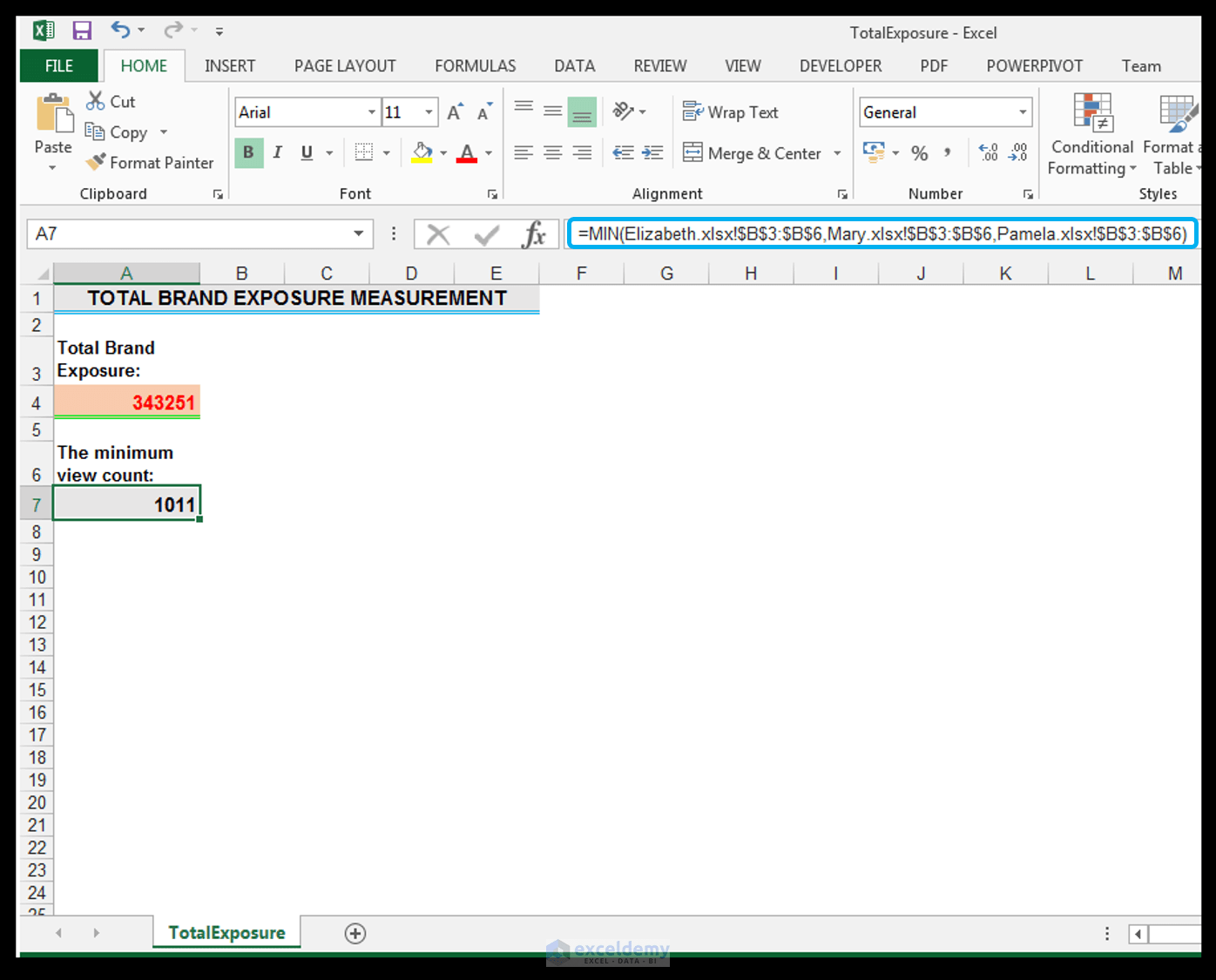Switch to the FORMULAS ribbon tab
This screenshot has height=980, width=1216.
[474, 65]
